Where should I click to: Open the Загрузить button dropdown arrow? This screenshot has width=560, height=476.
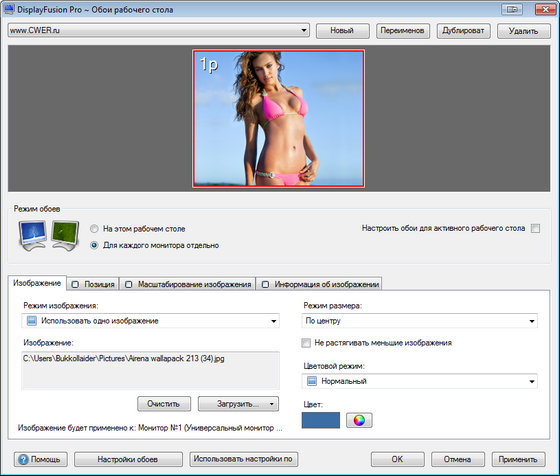point(271,404)
